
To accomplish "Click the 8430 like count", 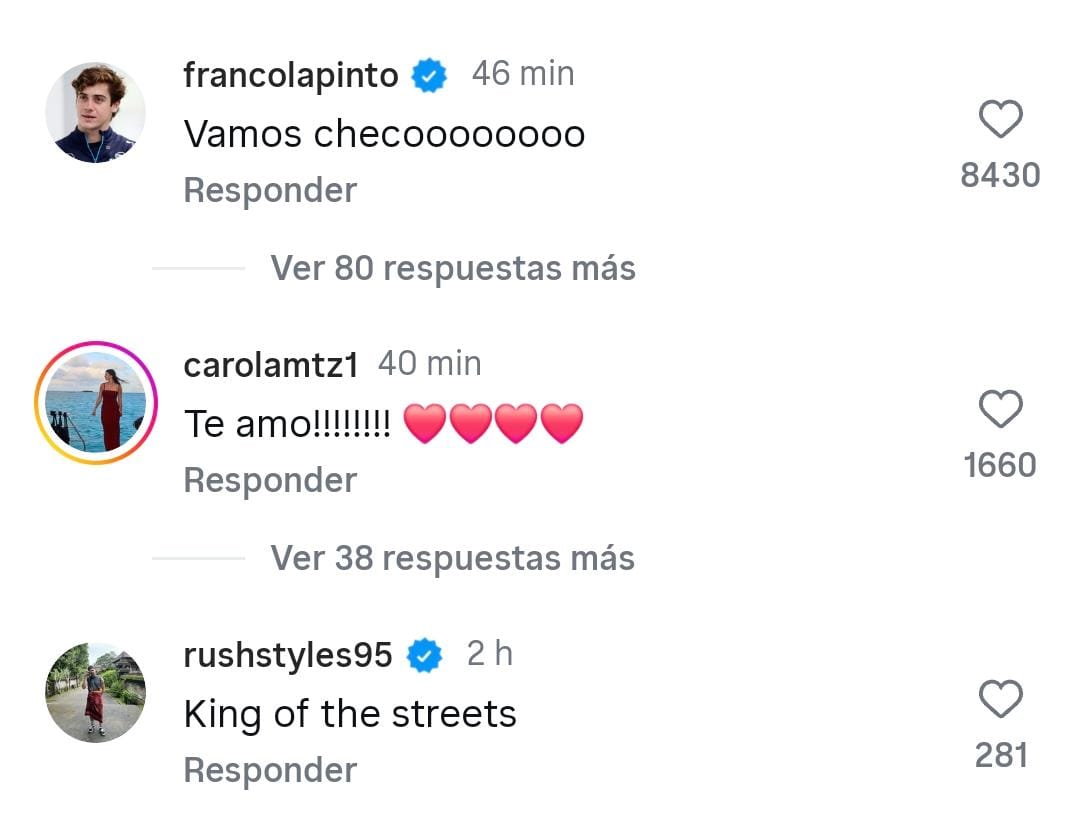I will coord(1000,174).
